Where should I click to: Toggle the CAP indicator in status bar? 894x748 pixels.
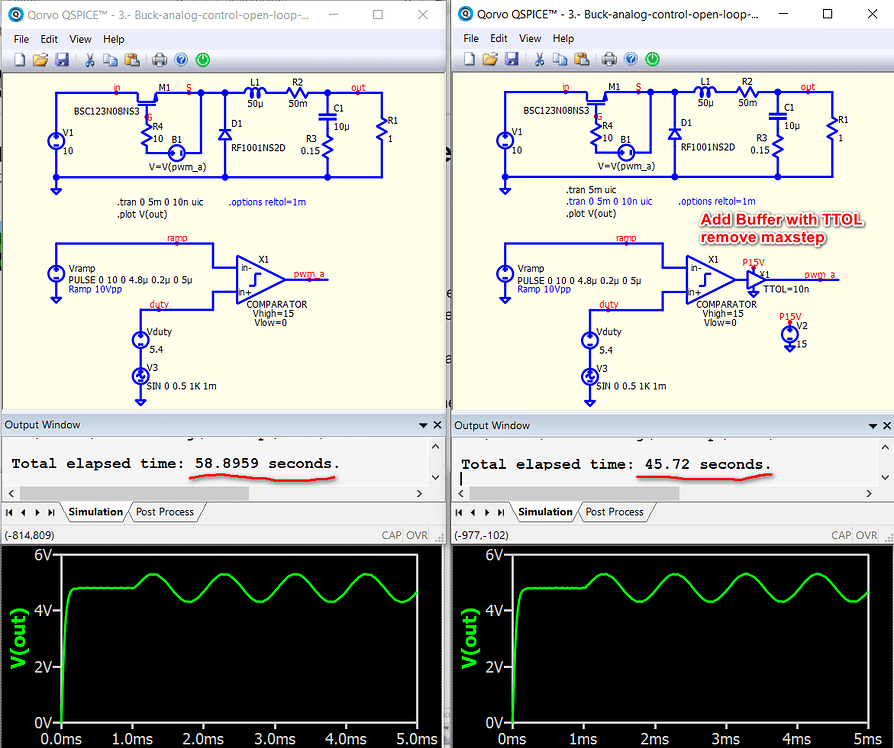tap(392, 534)
